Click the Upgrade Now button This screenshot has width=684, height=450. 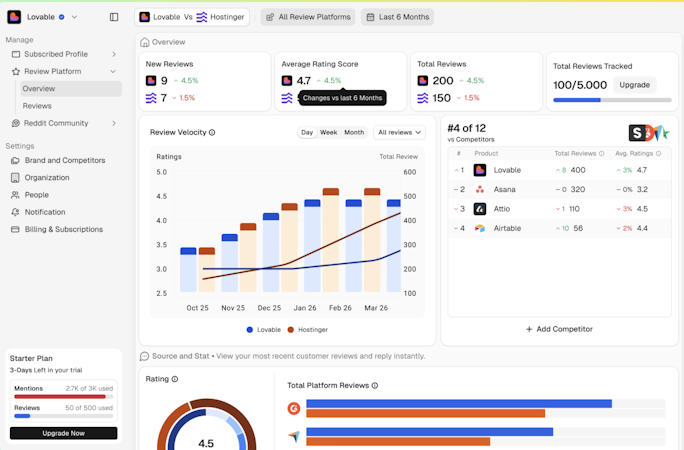coord(64,433)
